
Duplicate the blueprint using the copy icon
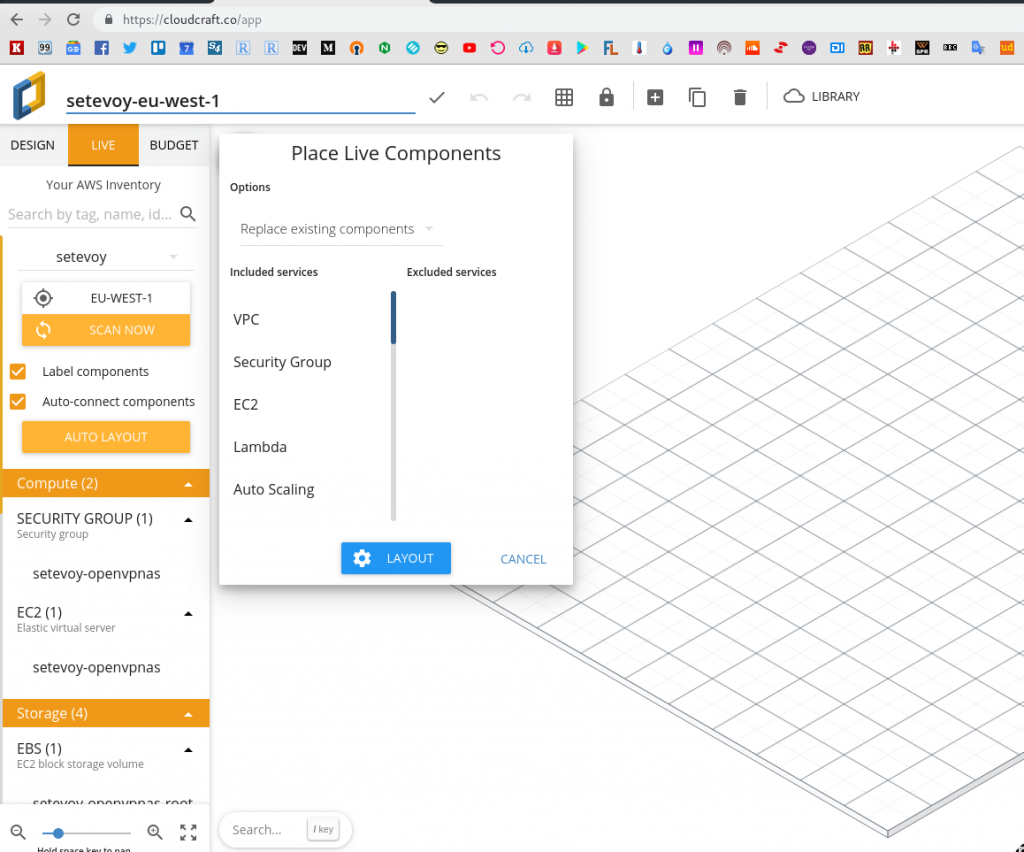697,96
